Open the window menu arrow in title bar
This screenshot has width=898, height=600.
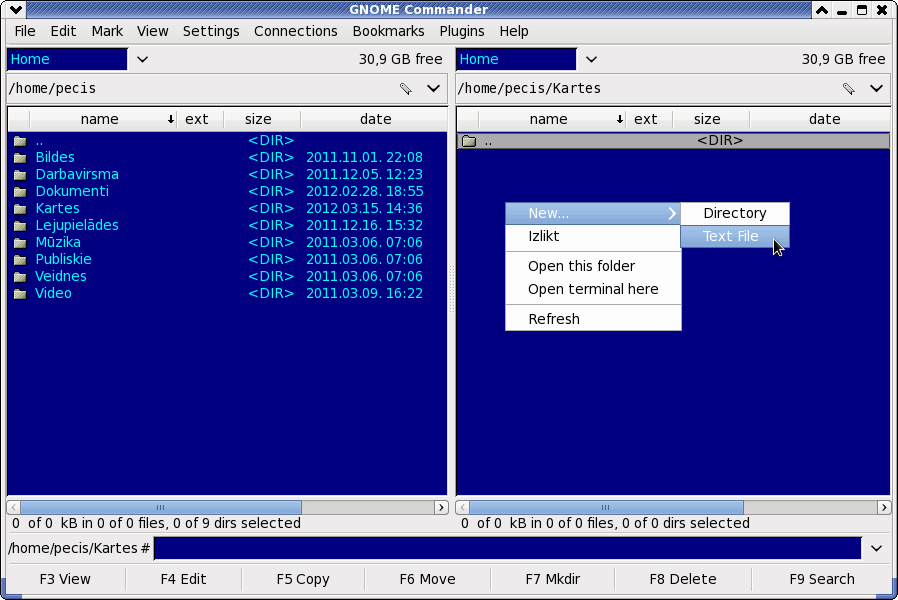pos(16,9)
